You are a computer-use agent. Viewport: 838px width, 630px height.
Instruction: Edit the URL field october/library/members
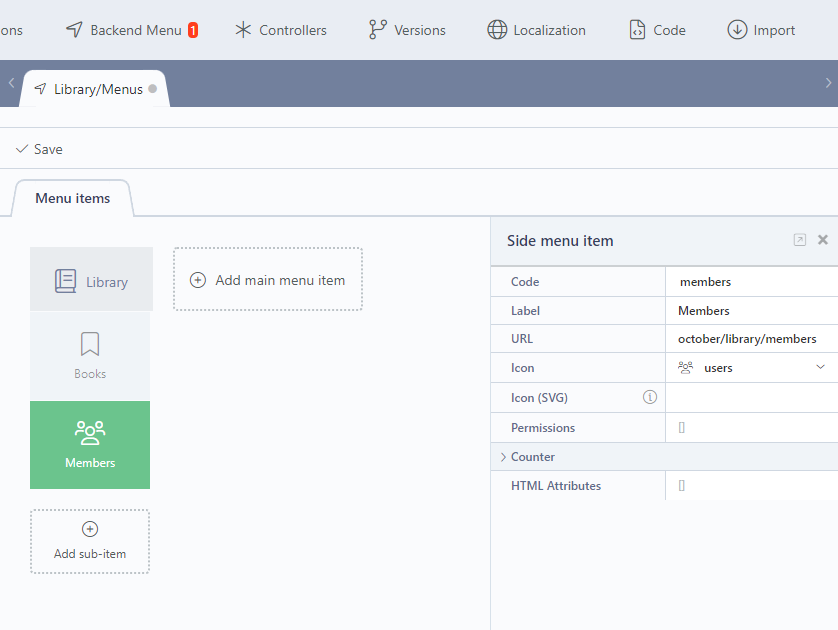click(751, 339)
